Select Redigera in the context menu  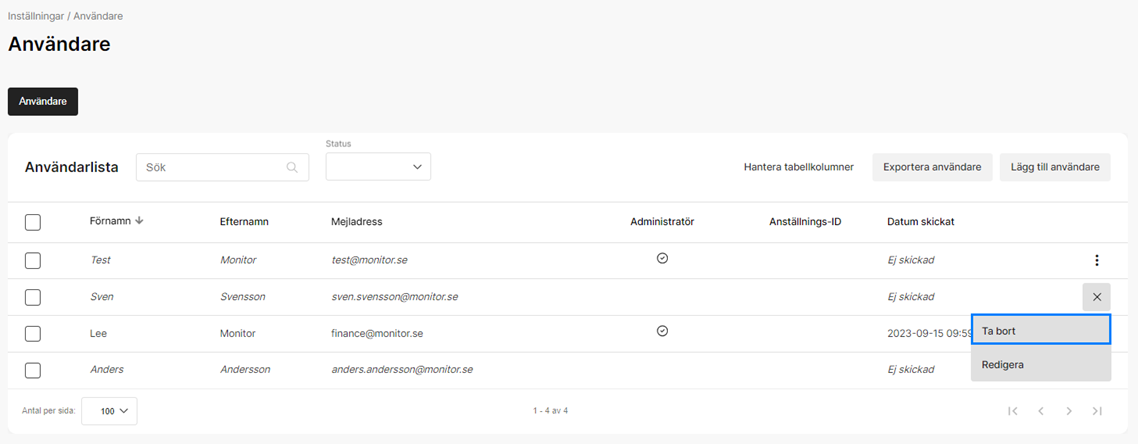click(x=1040, y=365)
